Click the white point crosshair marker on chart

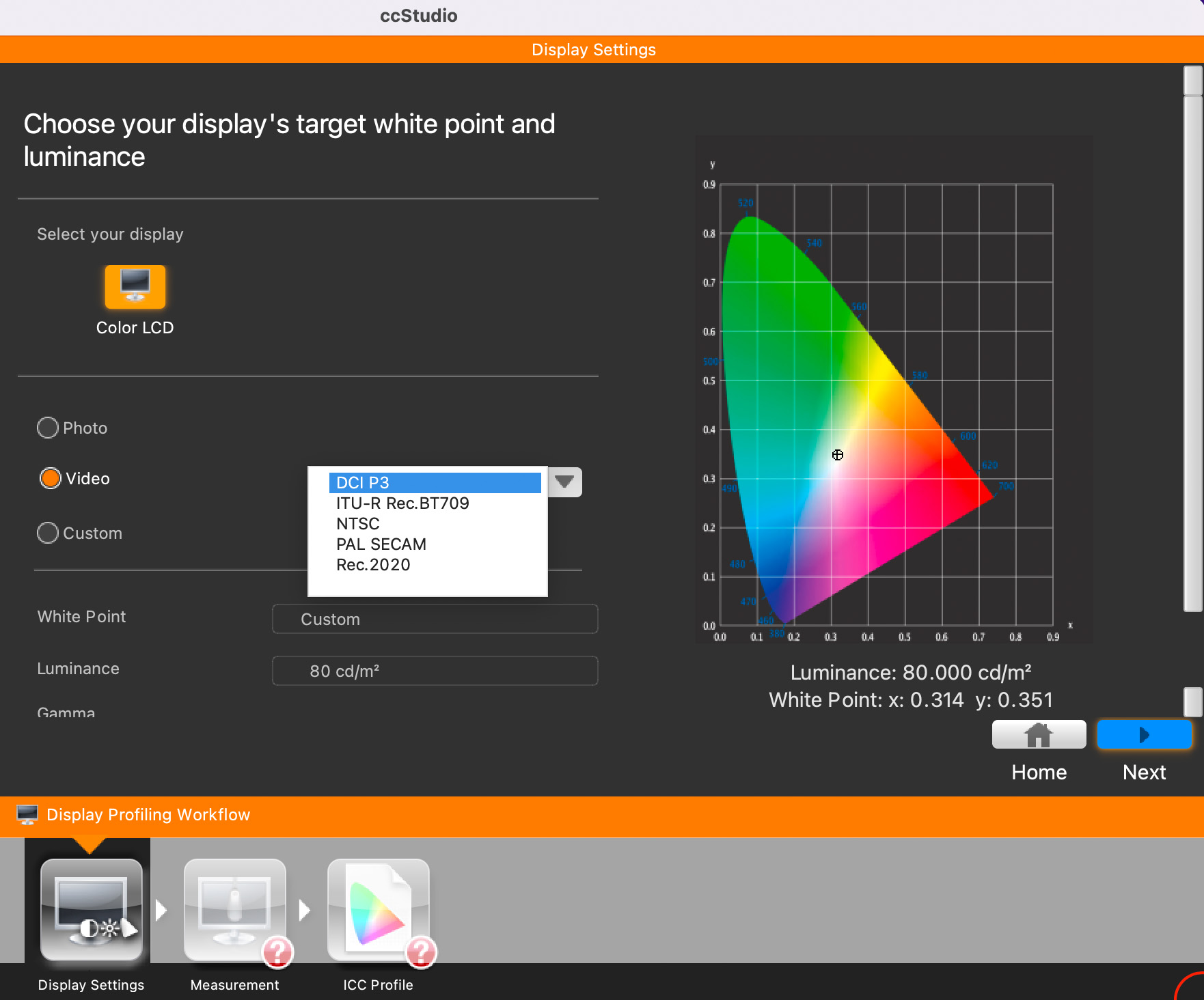tap(838, 455)
